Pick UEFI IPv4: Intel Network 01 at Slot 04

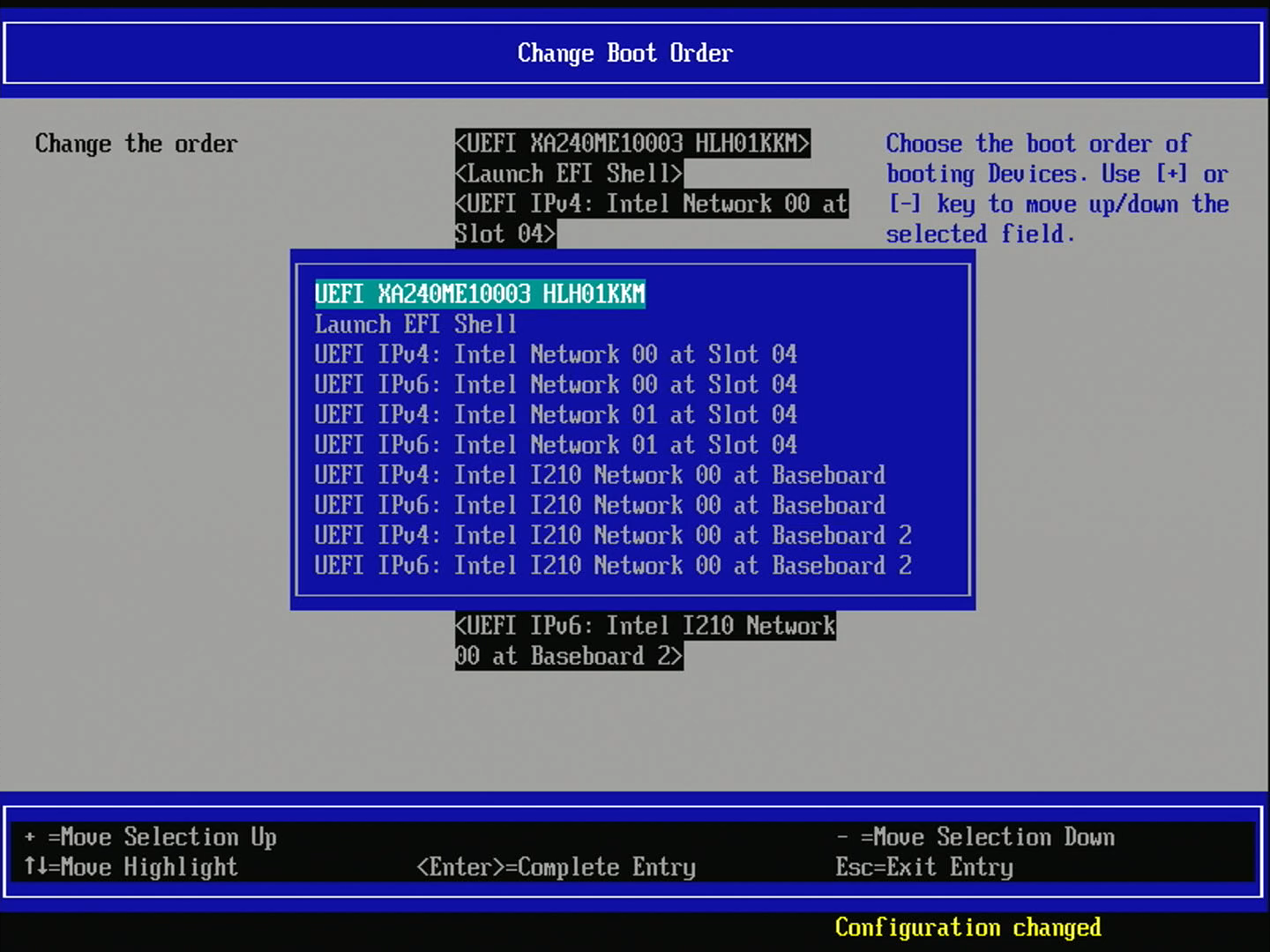point(556,414)
